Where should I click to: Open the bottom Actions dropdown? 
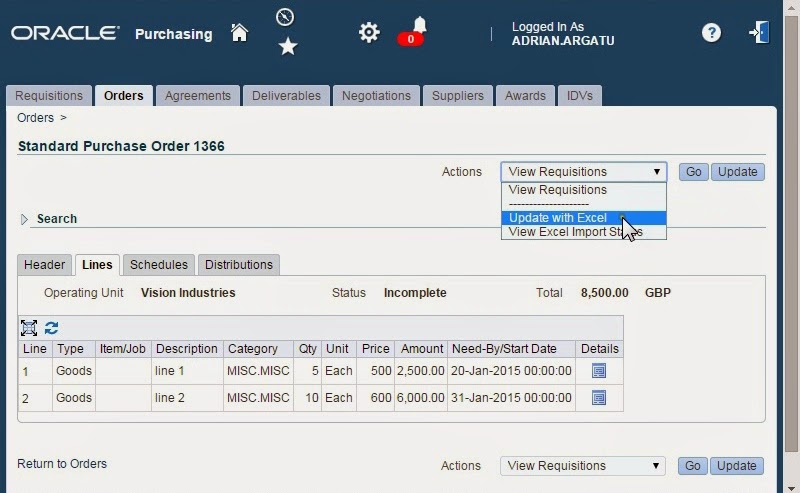pos(583,466)
